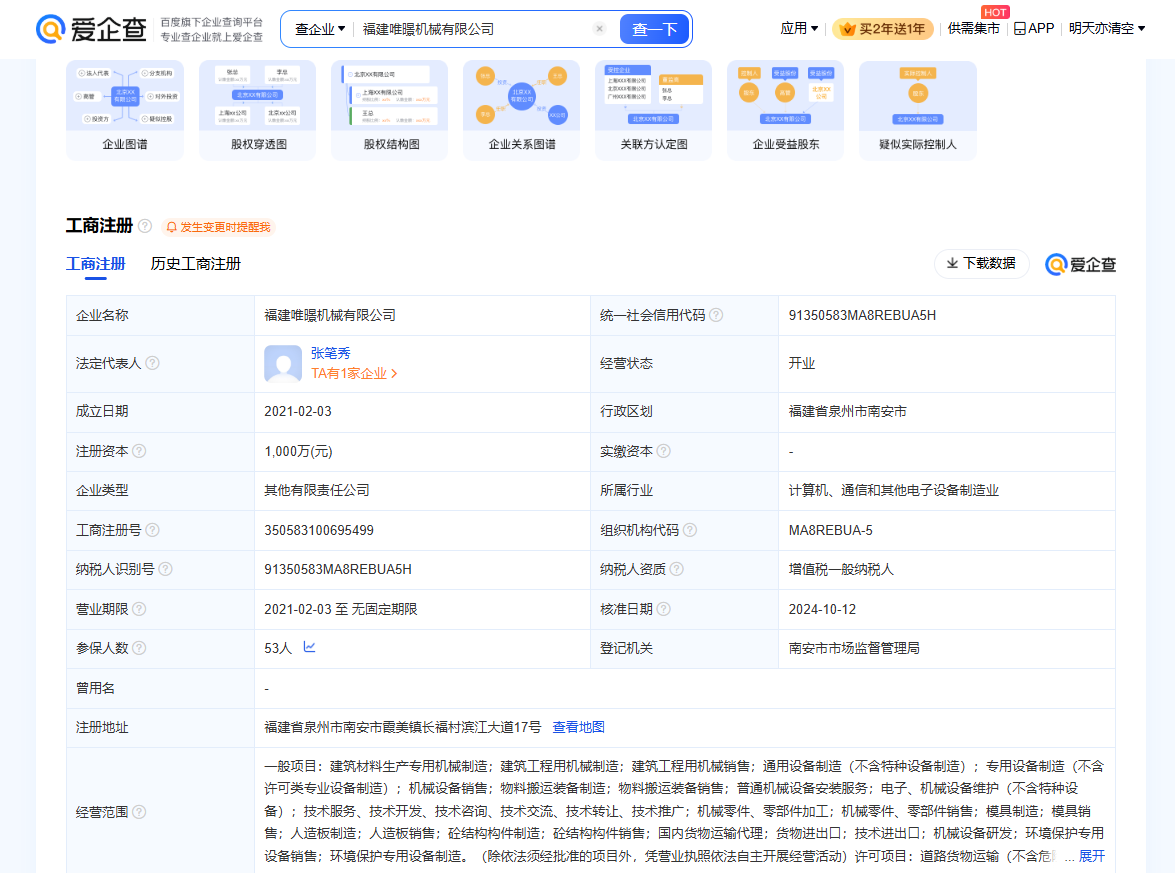Click the help icon next to 经营范围
The width and height of the screenshot is (1175, 873).
click(x=139, y=812)
